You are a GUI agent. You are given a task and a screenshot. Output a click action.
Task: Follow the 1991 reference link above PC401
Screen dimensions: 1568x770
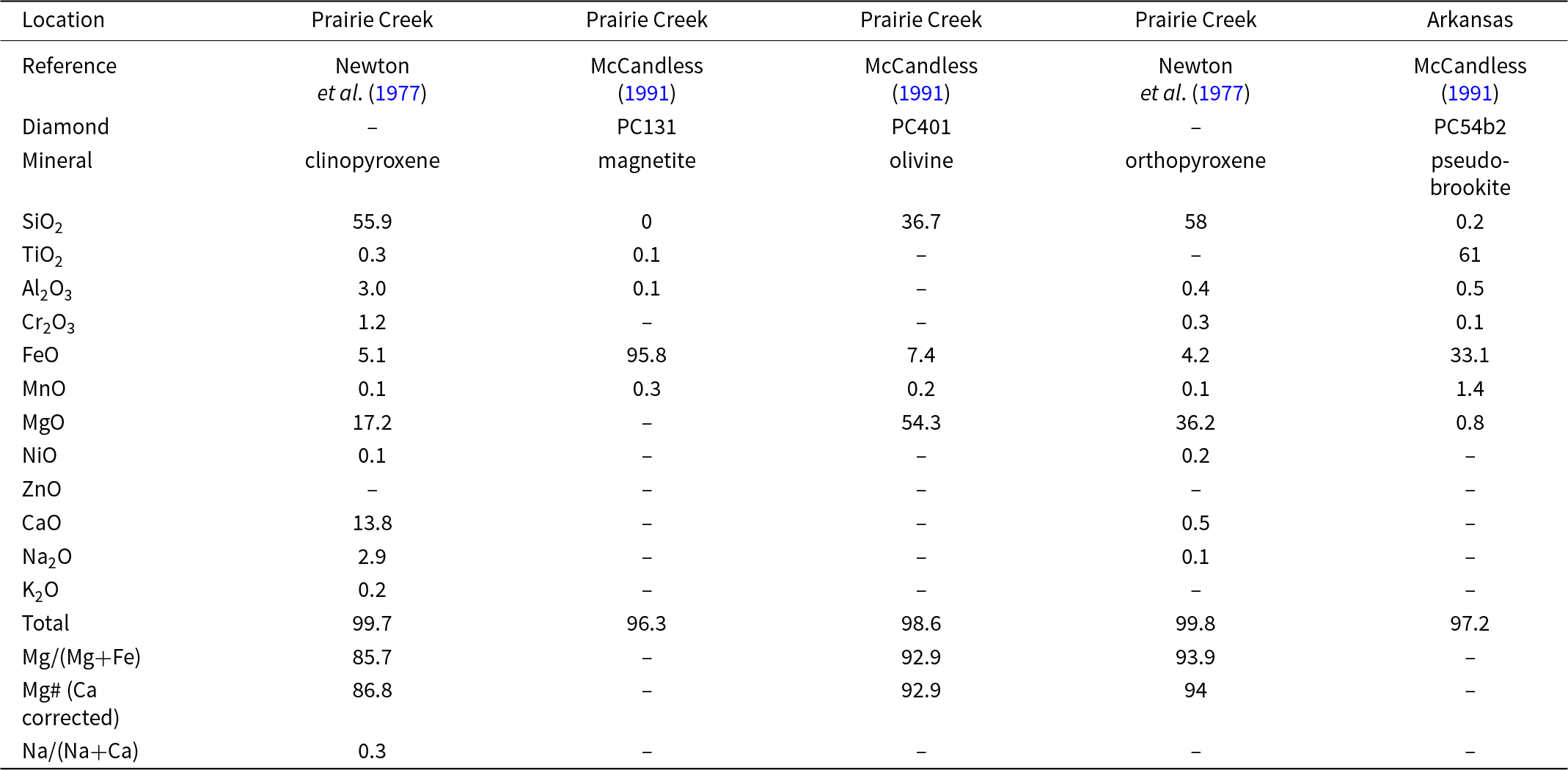pos(920,94)
